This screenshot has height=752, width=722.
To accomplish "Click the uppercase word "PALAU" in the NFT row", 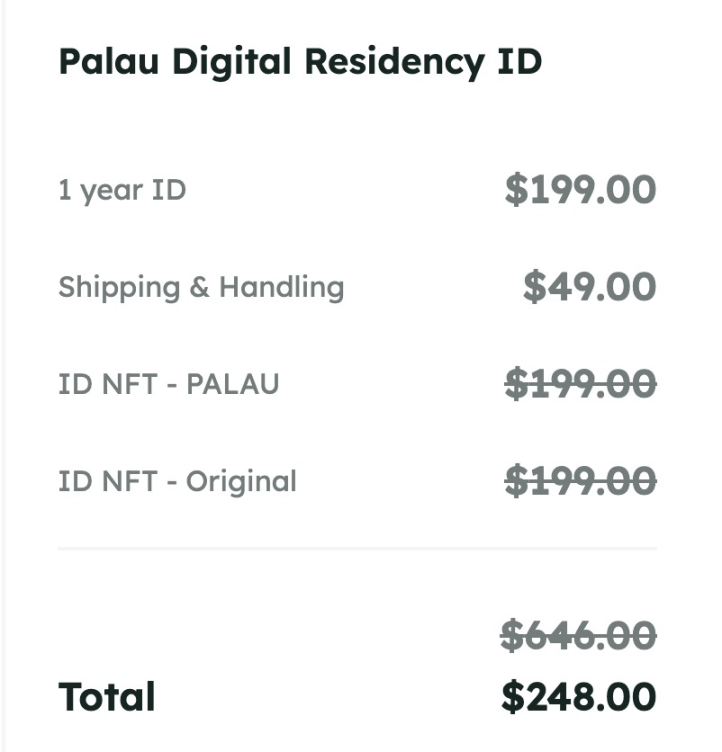I will (233, 384).
